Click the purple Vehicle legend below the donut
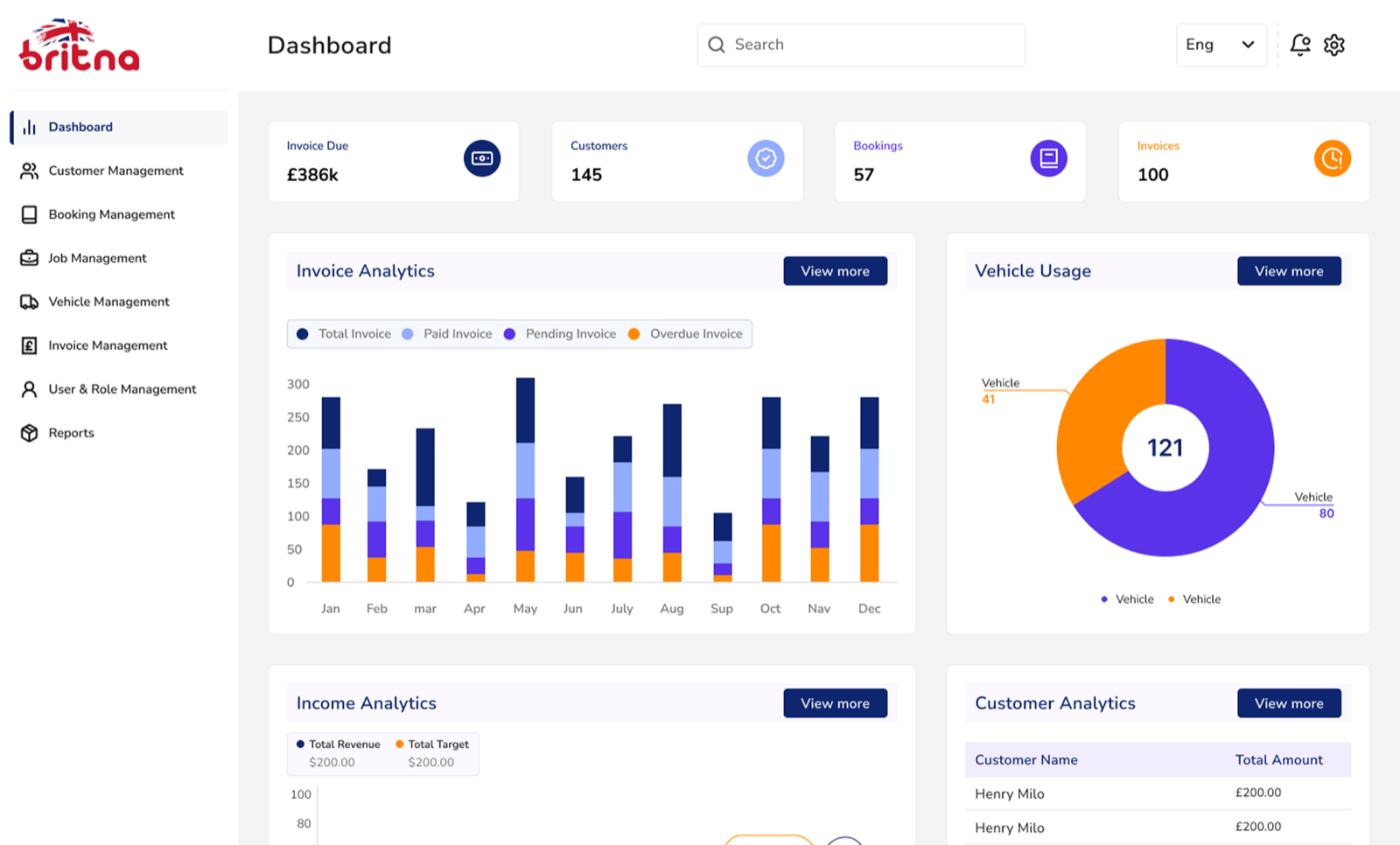1400x845 pixels. pos(1127,599)
